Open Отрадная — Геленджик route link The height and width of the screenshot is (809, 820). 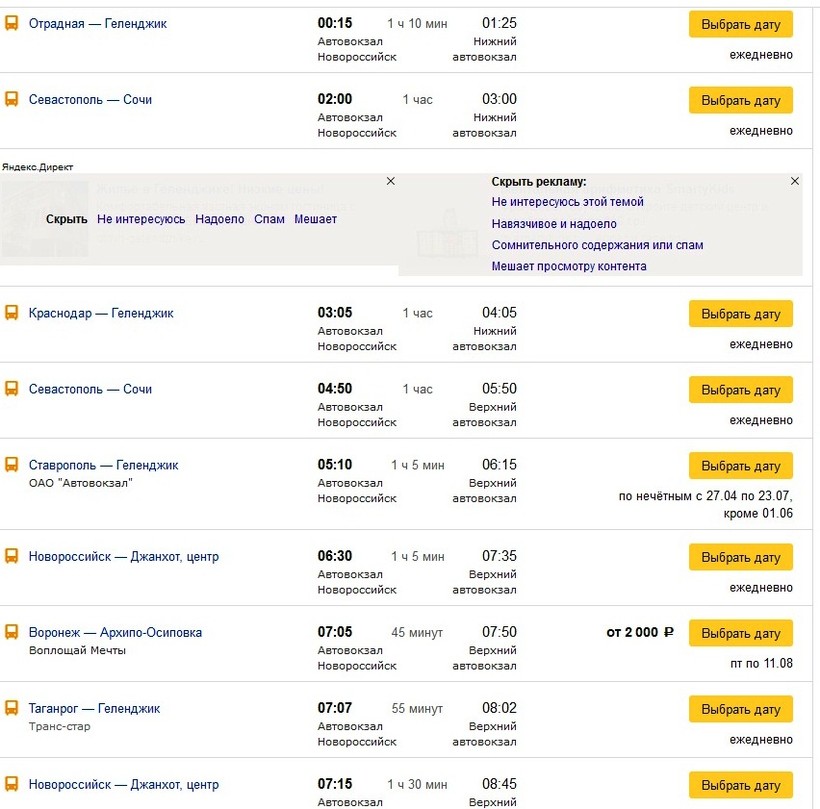[x=98, y=23]
